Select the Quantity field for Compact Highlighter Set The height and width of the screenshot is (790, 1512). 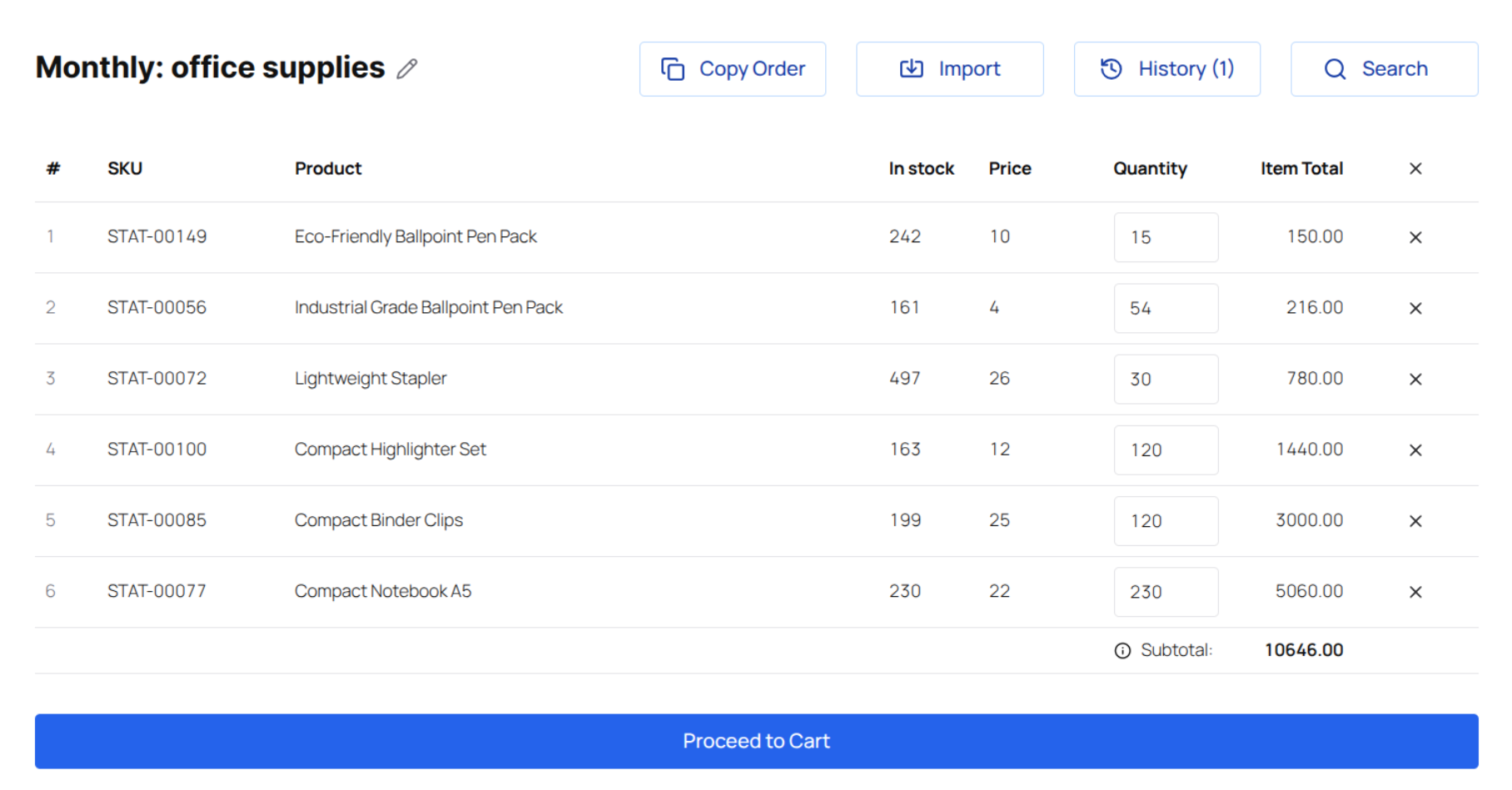click(x=1166, y=450)
